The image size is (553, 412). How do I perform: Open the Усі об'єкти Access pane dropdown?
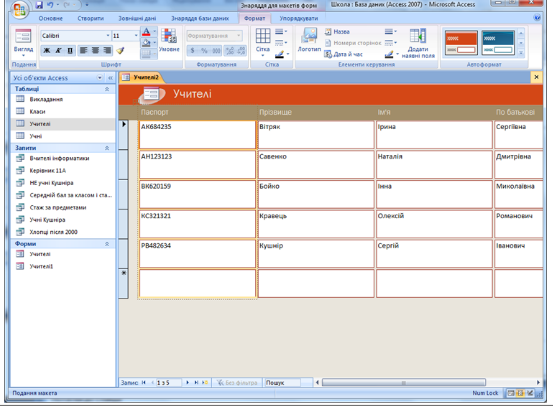tap(100, 78)
